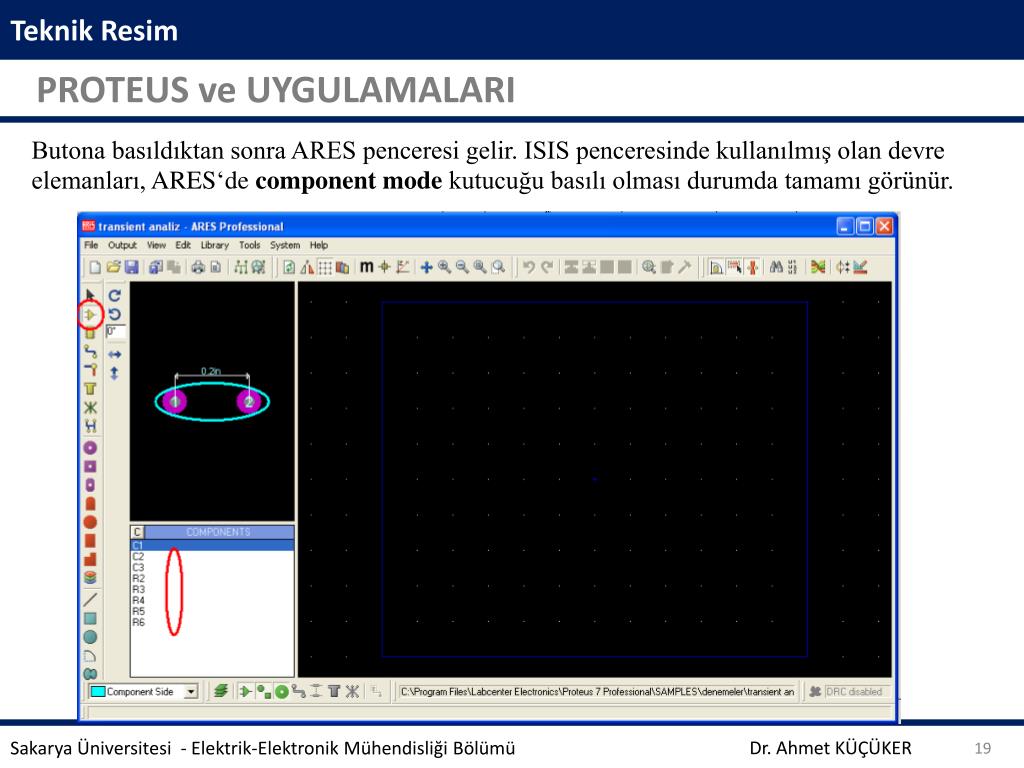The width and height of the screenshot is (1024, 768).
Task: Click the design rule manager icon
Action: (x=861, y=267)
